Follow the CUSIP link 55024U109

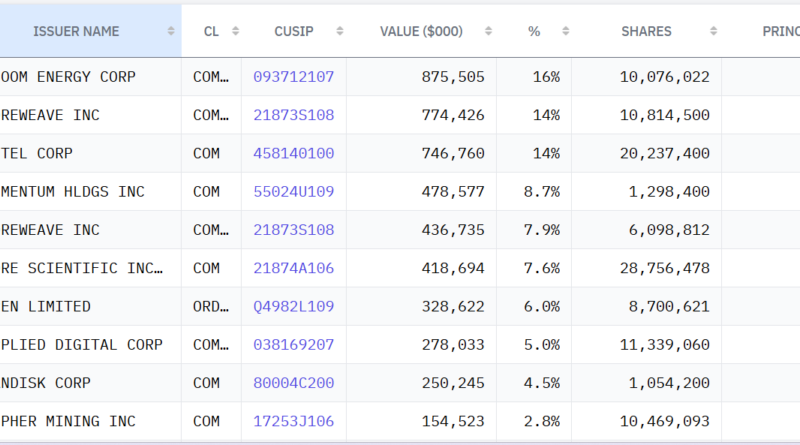click(x=293, y=192)
